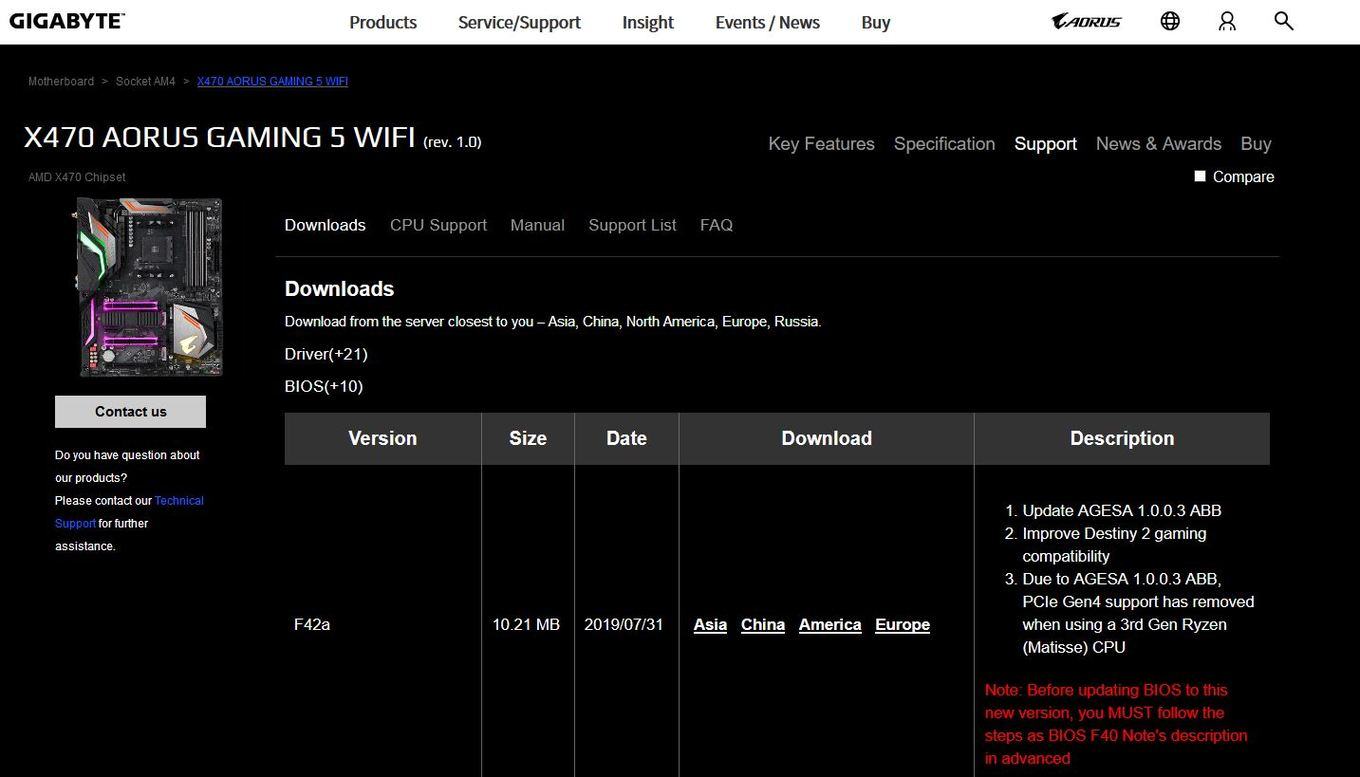Click the Size column header
The image size is (1360, 777).
pos(528,439)
